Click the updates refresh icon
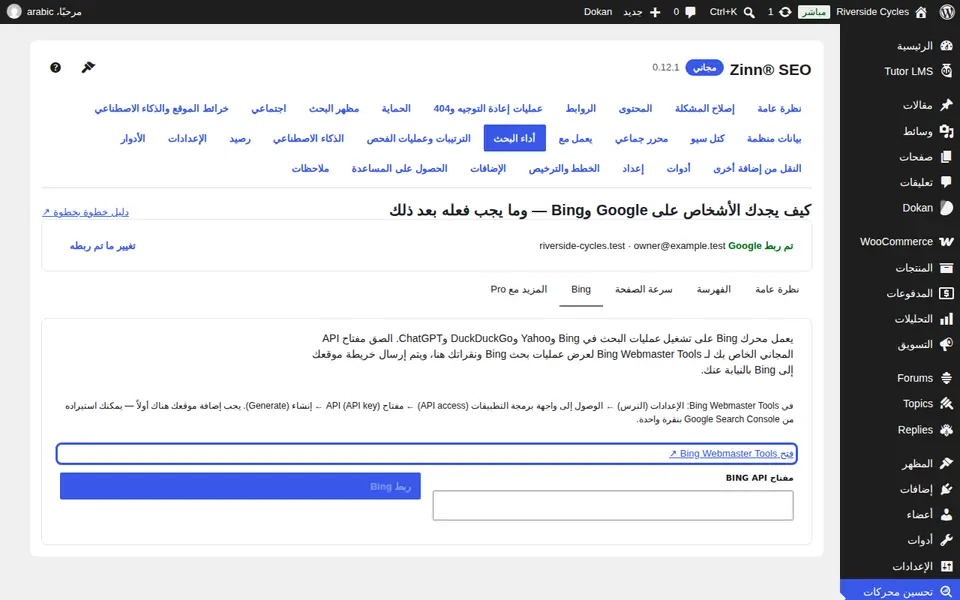Viewport: 960px width, 600px height. (785, 12)
